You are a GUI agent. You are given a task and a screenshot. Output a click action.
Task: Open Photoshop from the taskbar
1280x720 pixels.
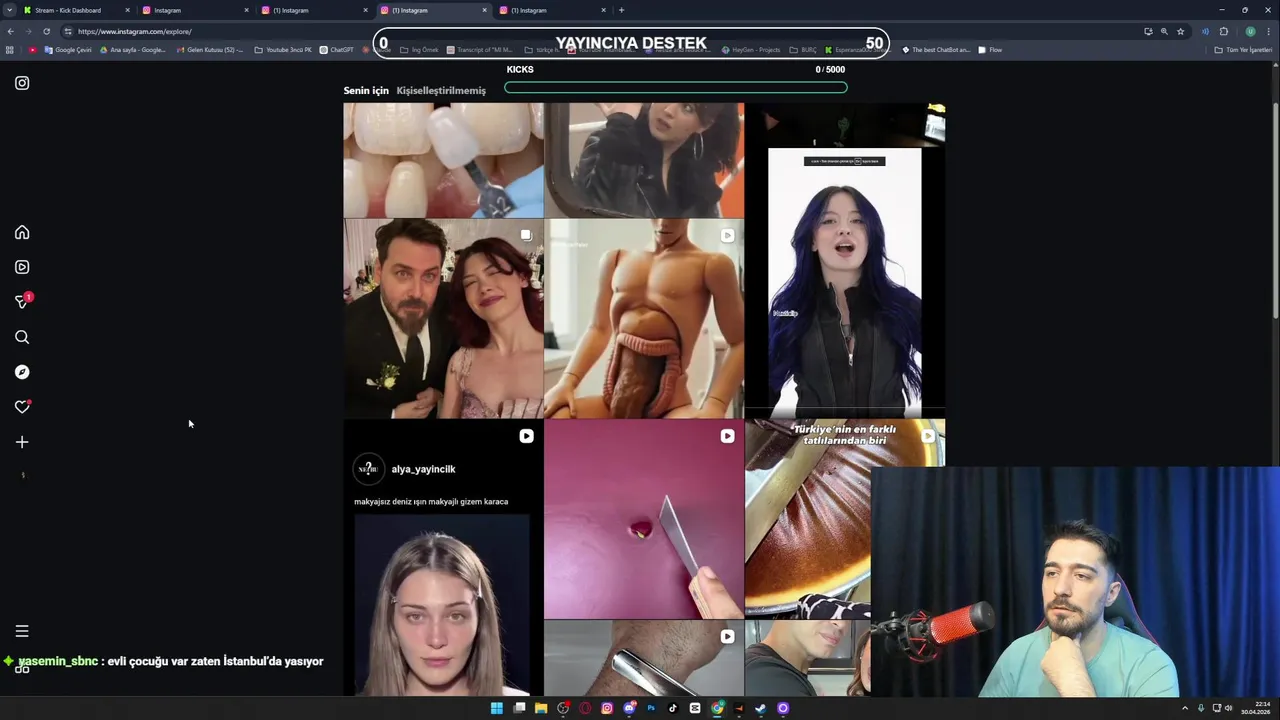(651, 708)
